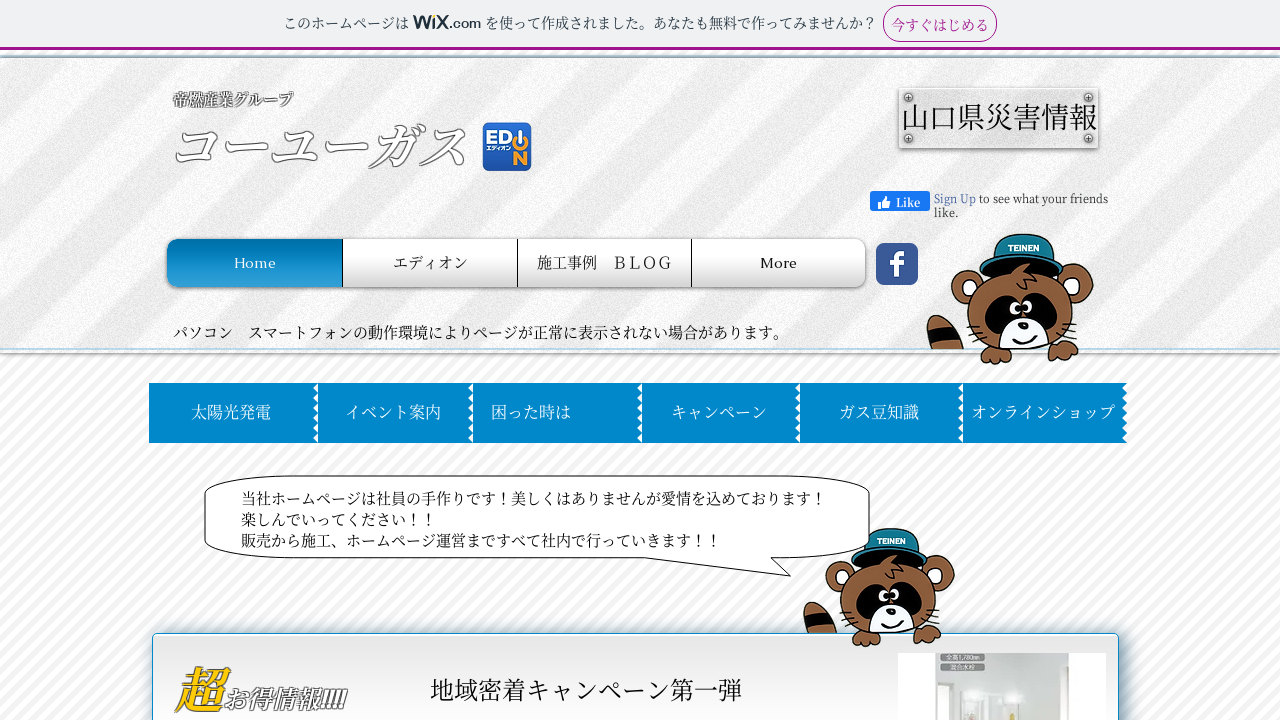
Task: Open the Facebook page icon
Action: click(x=896, y=264)
